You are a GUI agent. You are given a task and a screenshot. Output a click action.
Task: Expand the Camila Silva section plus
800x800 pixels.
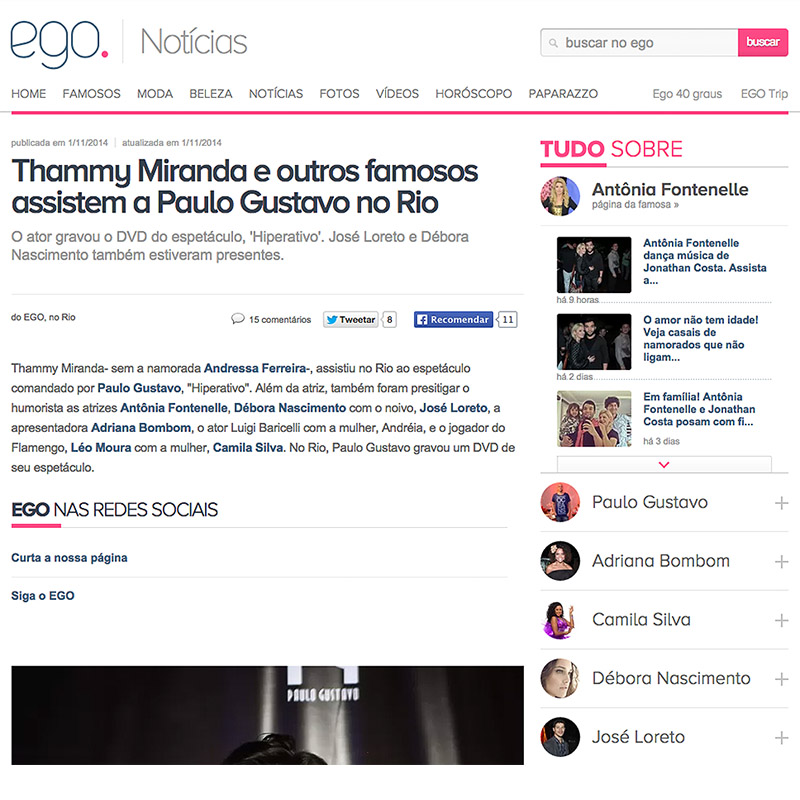pos(781,620)
